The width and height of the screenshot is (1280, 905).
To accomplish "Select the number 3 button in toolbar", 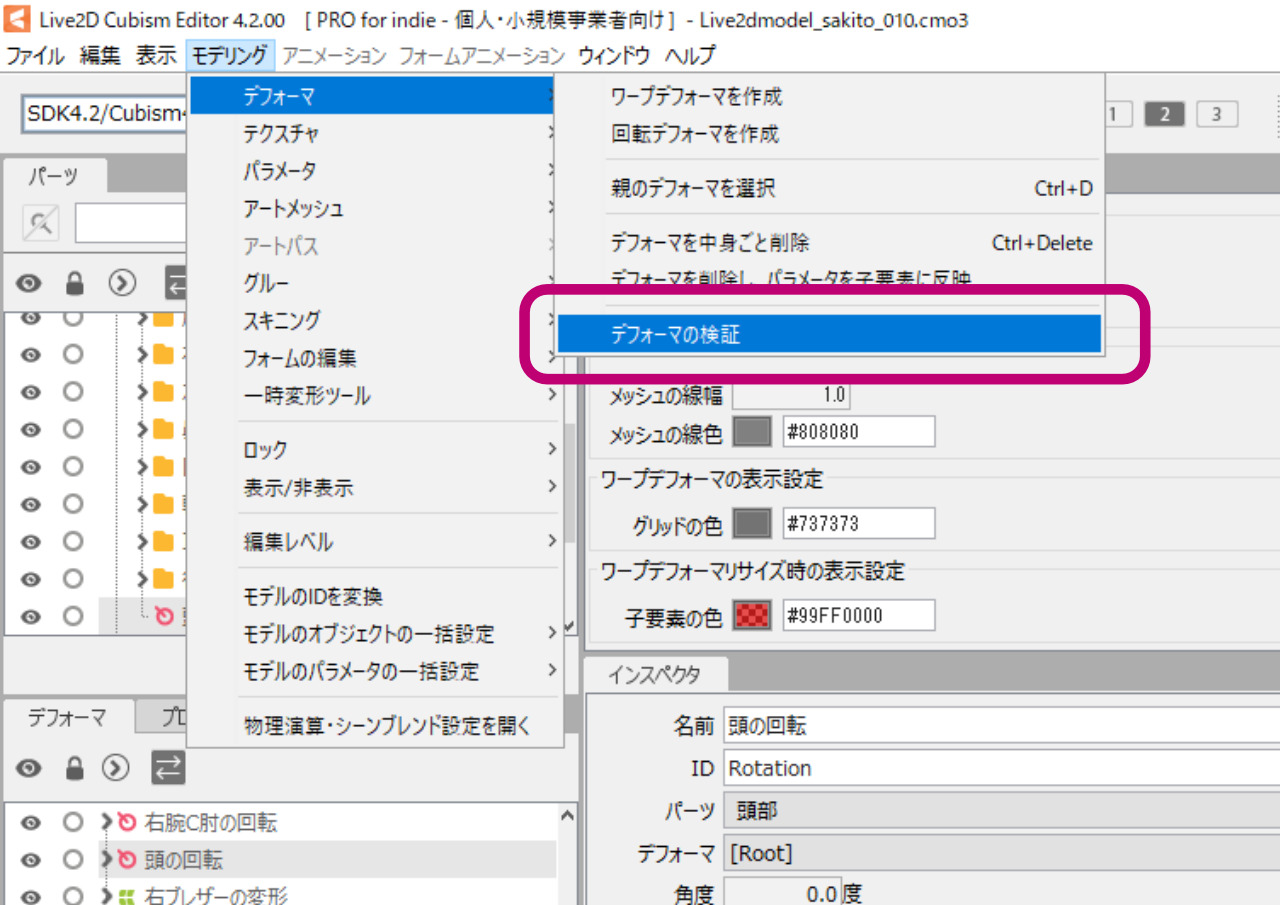I will [1217, 114].
